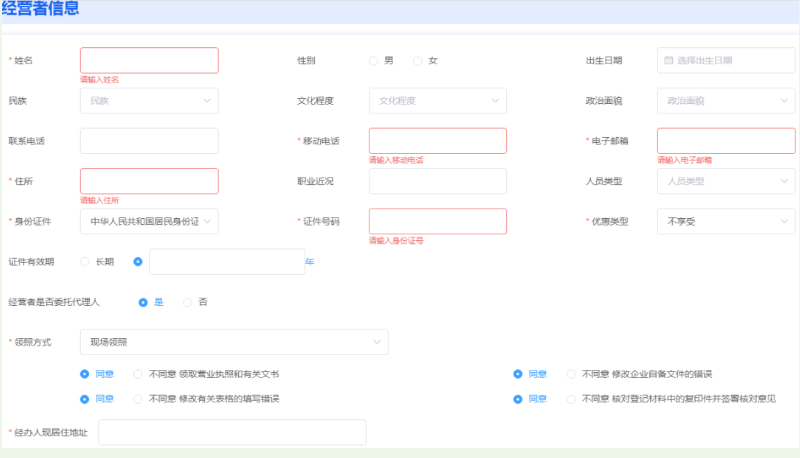Click the 电子邮箱 input field
800x458 pixels.
coord(726,141)
